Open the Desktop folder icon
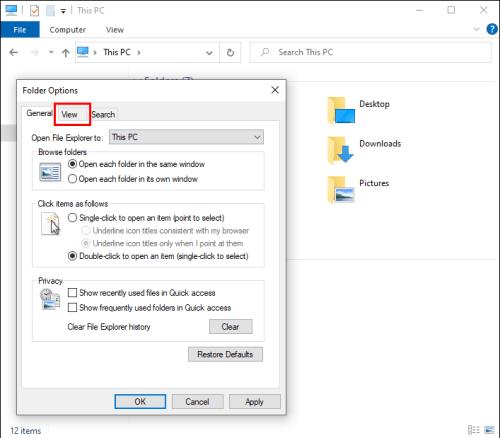 [341, 110]
